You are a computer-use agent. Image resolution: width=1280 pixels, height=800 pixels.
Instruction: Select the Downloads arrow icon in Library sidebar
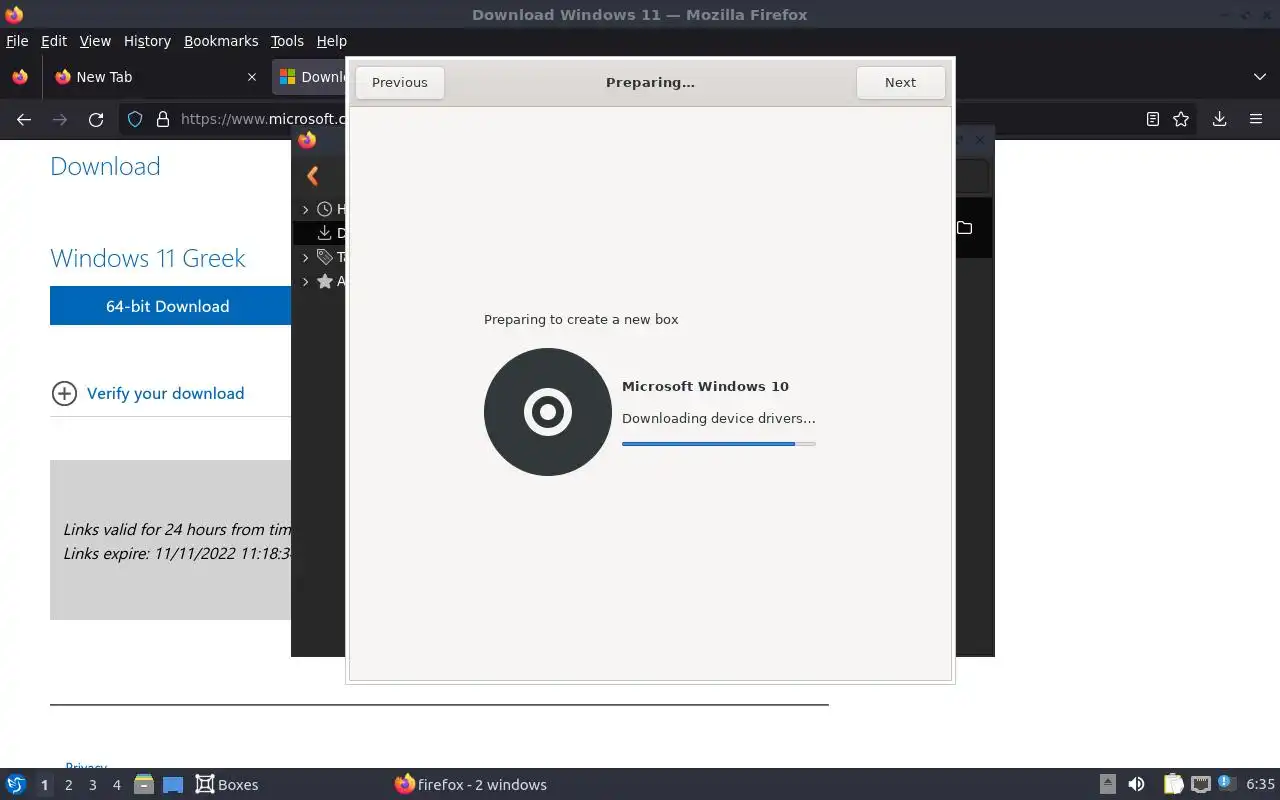point(324,233)
